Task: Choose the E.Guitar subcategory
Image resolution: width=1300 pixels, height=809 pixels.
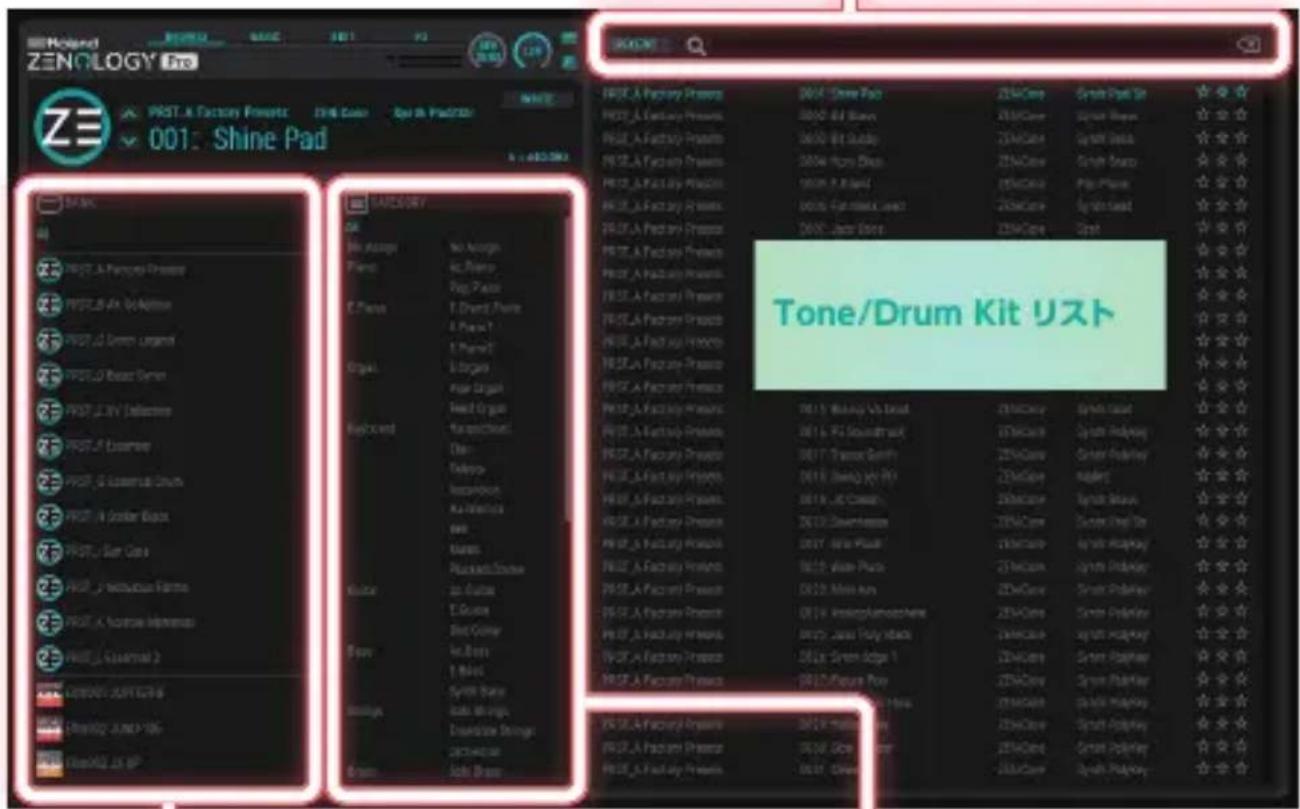Action: pyautogui.click(x=470, y=611)
